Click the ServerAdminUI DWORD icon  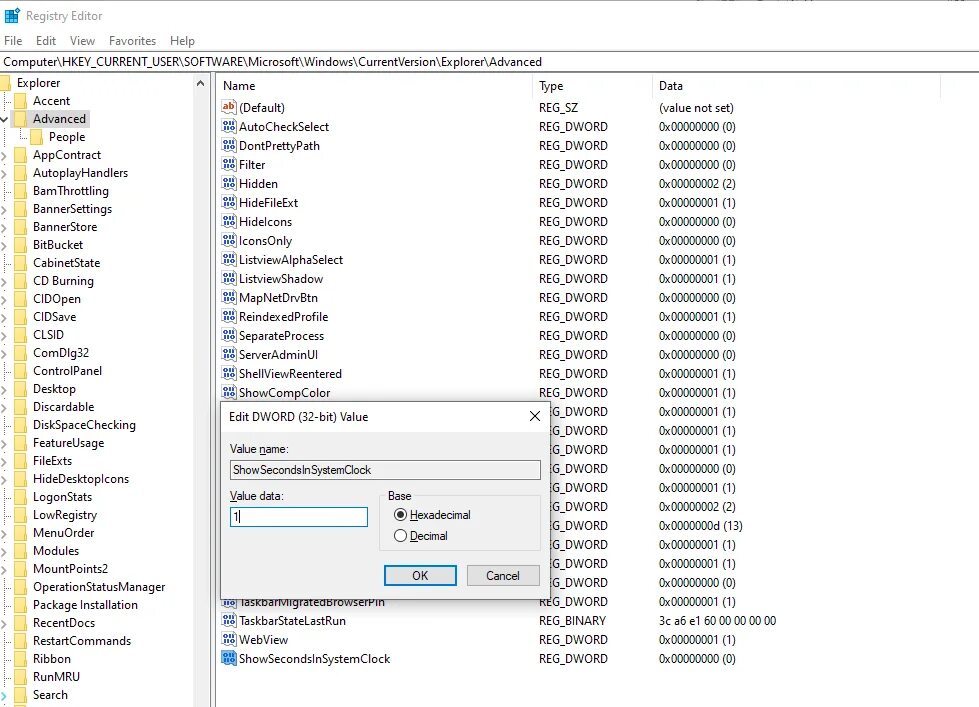click(x=229, y=355)
